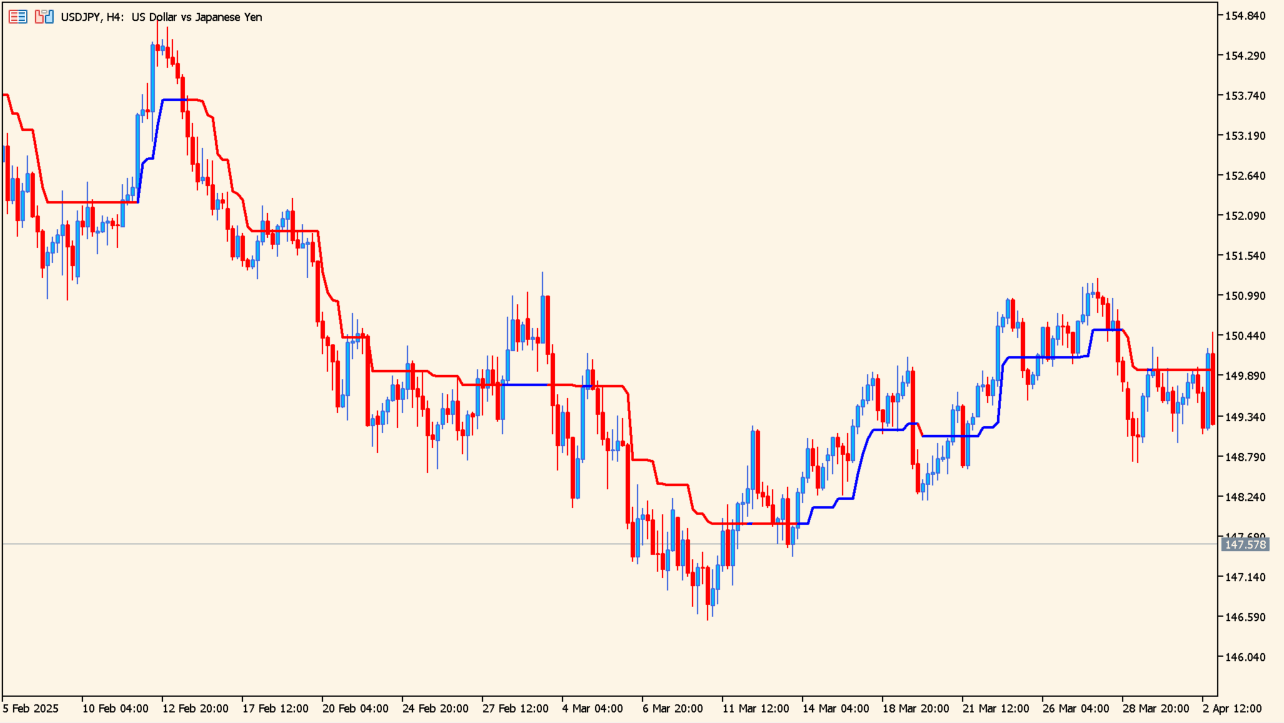This screenshot has height=723, width=1284.
Task: Open the market depth icon at top-left
Action: 18,16
